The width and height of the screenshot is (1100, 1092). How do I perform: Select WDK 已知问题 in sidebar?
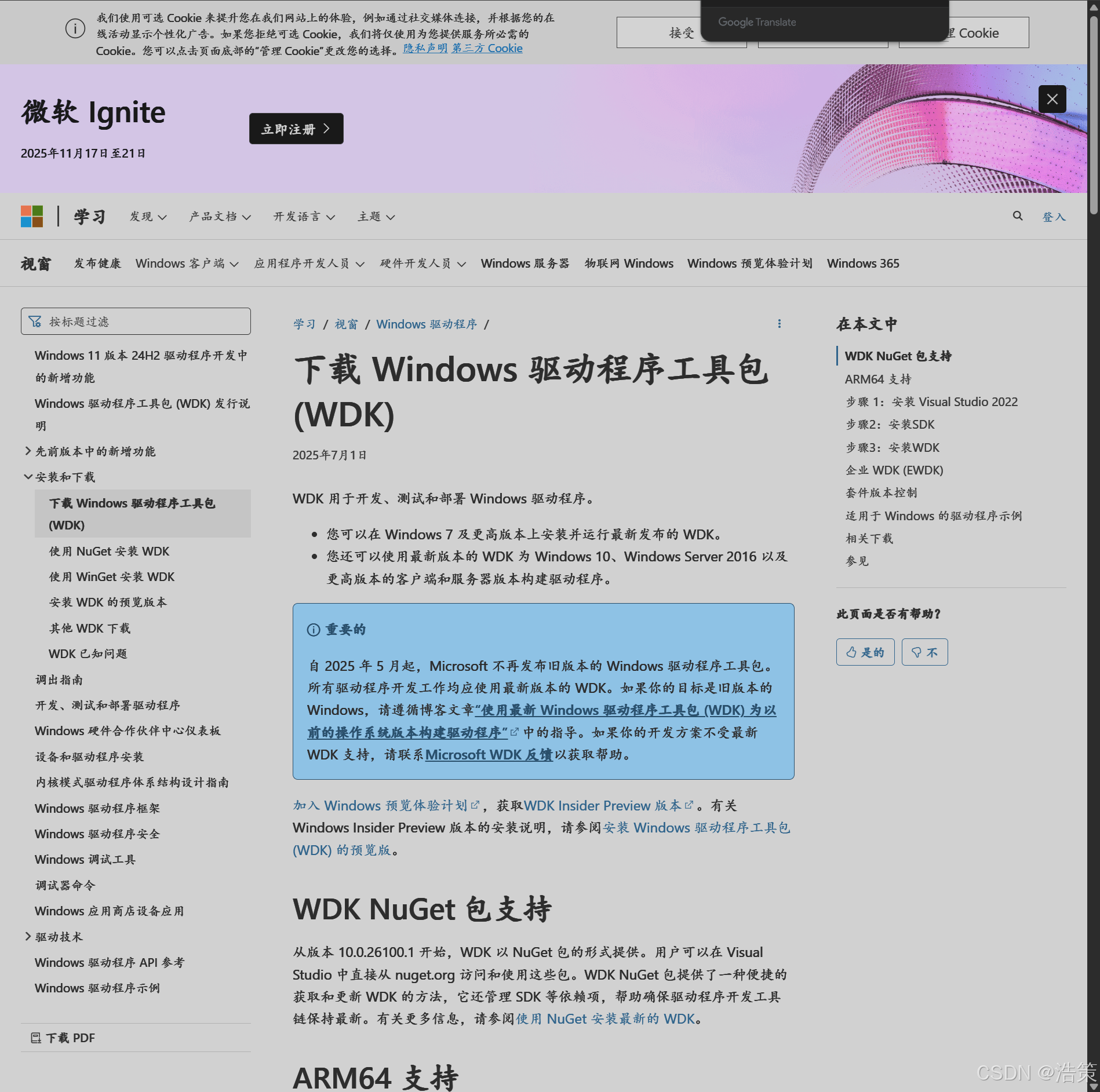click(x=88, y=654)
